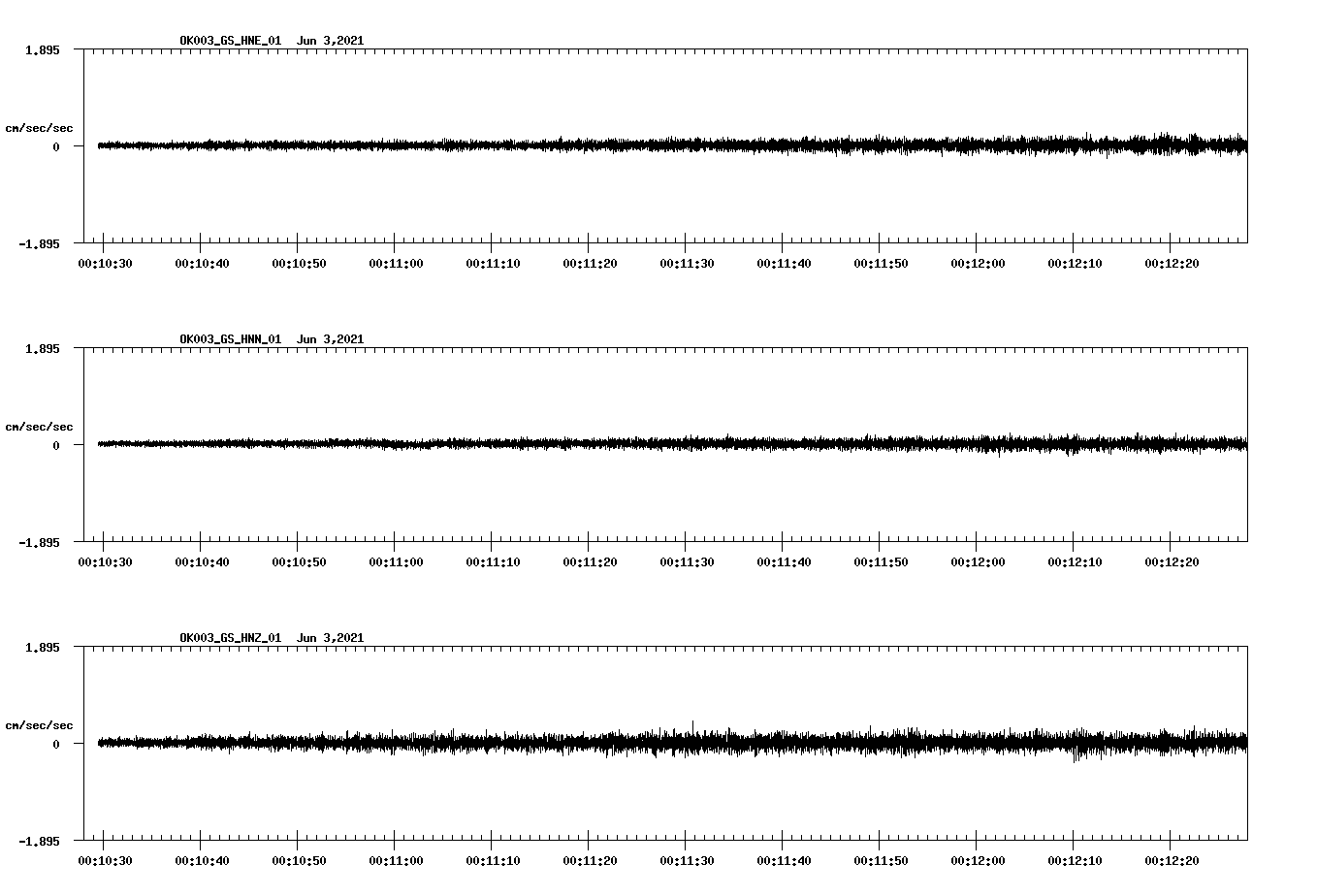This screenshot has width=1317, height=896.
Task: Pick the 00:12:00 time label under HNZ plot
Action: 978,861
